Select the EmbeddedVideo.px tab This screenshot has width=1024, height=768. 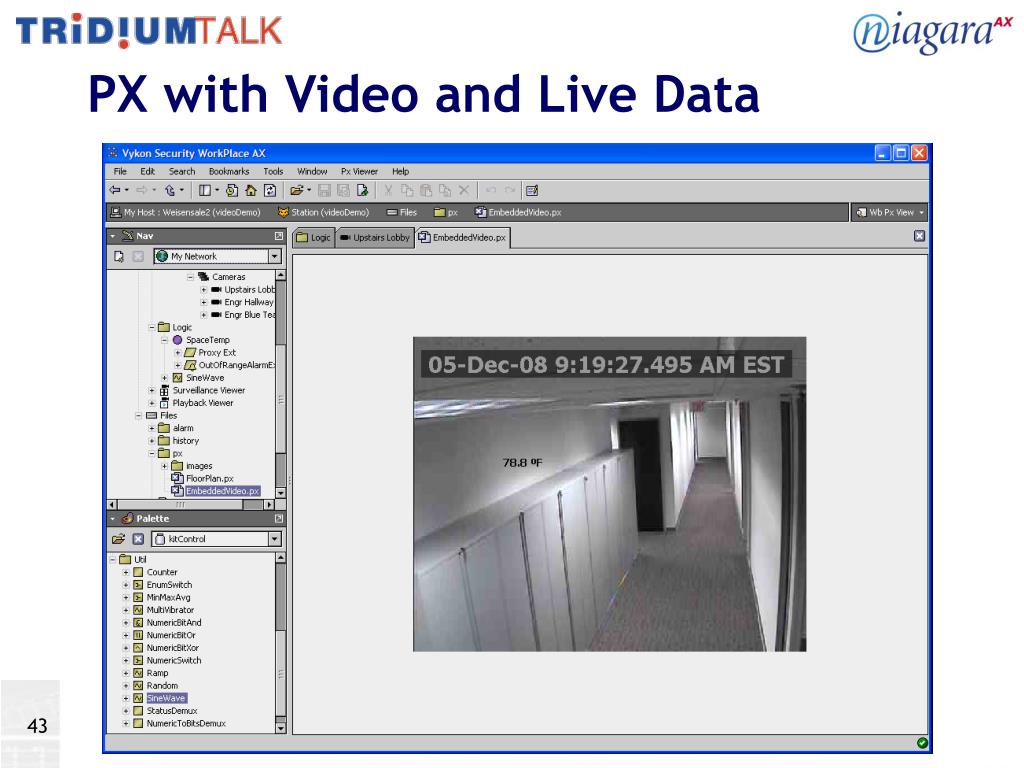[462, 238]
